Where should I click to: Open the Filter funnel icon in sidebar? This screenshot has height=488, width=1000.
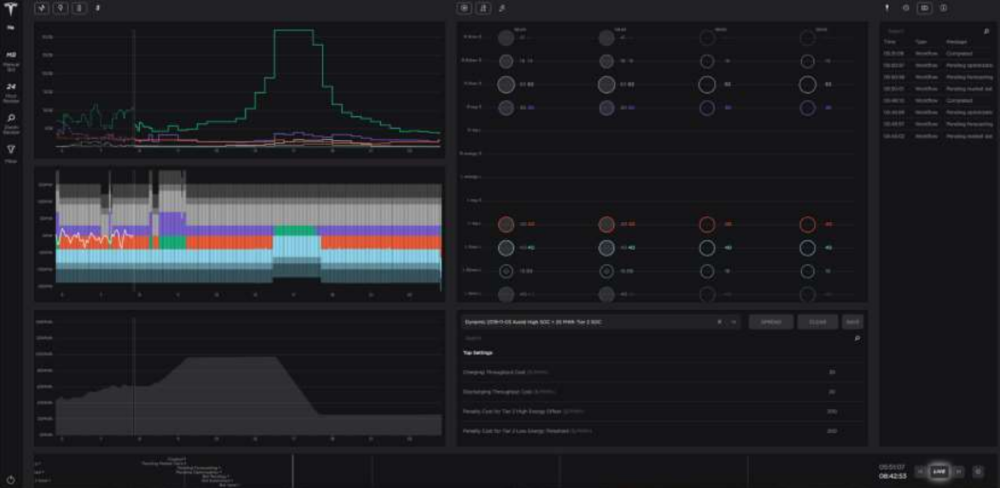tap(12, 151)
